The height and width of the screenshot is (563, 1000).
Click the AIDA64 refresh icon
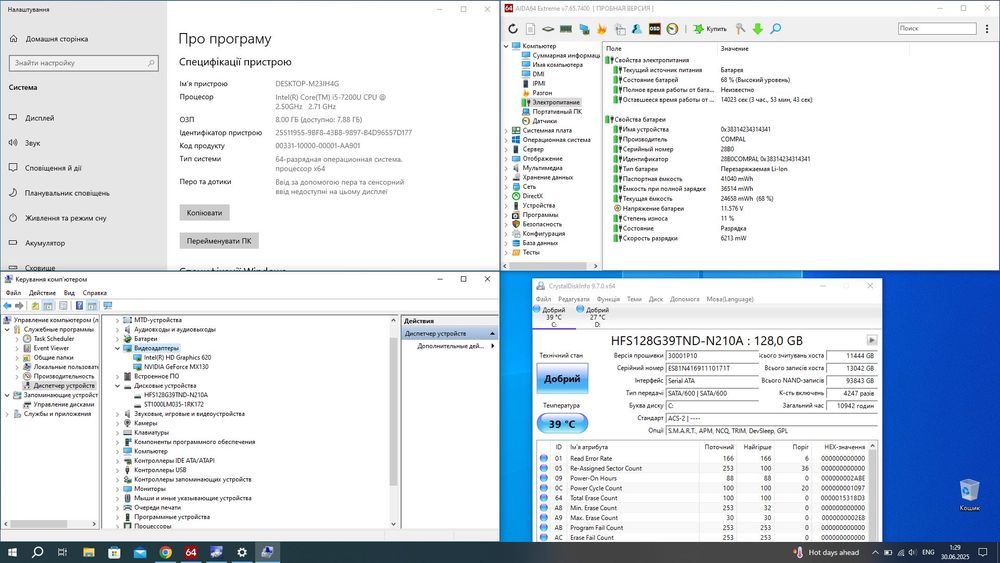(513, 29)
